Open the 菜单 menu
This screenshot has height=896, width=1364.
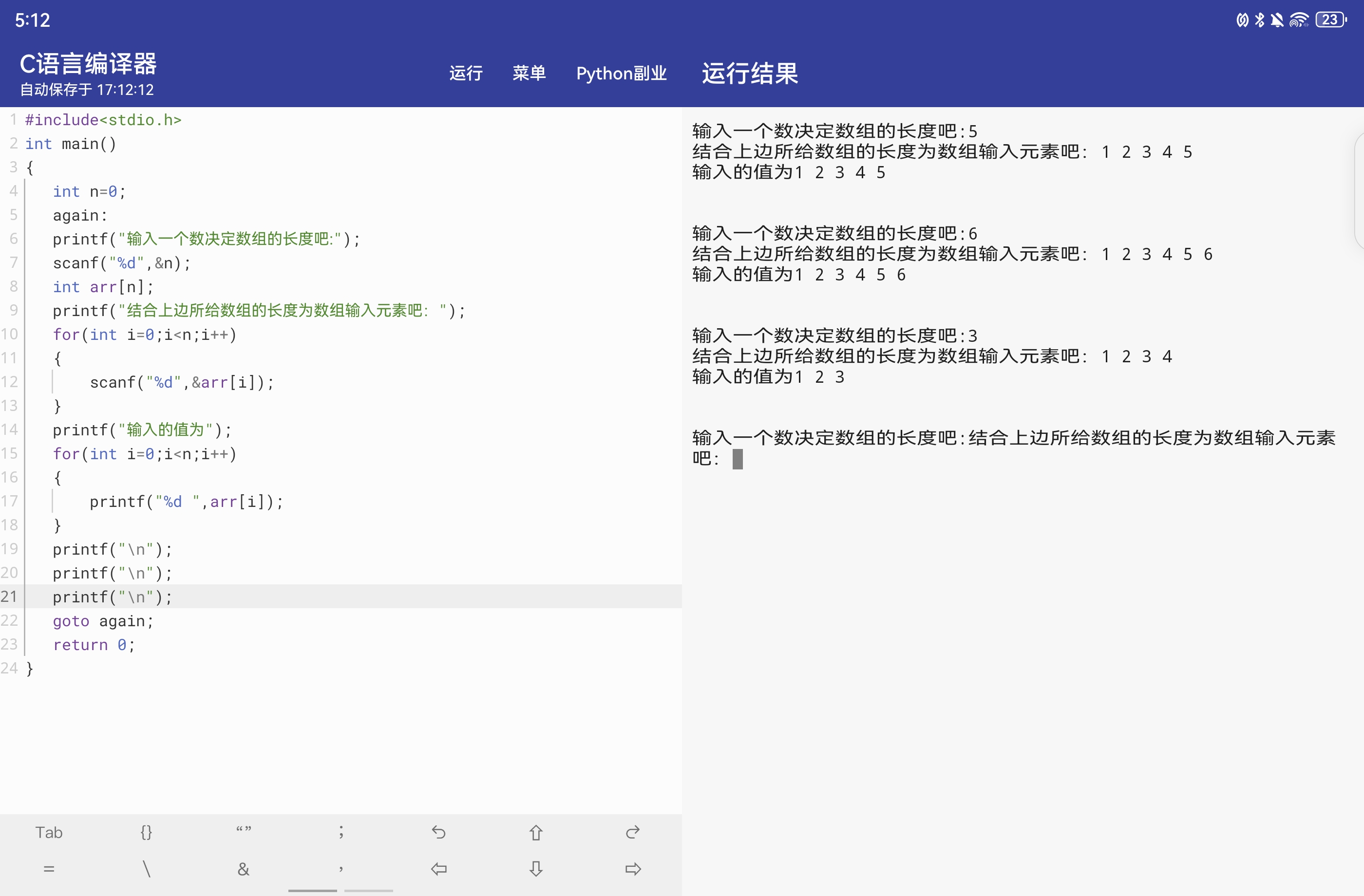[x=529, y=74]
